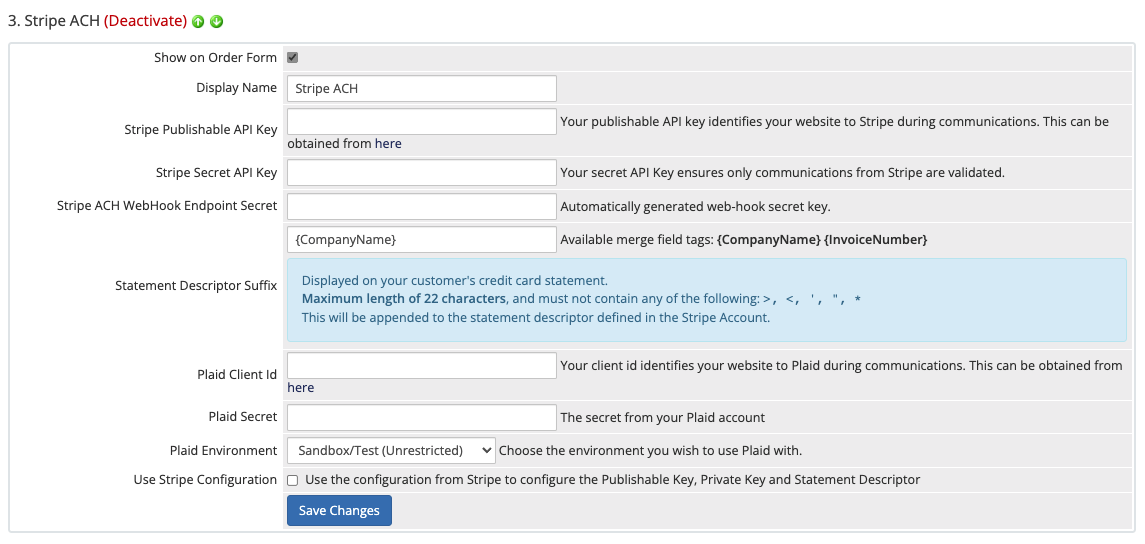Viewport: 1145px width, 544px height.
Task: Focus the Stripe Publishable API Key field
Action: click(422, 121)
